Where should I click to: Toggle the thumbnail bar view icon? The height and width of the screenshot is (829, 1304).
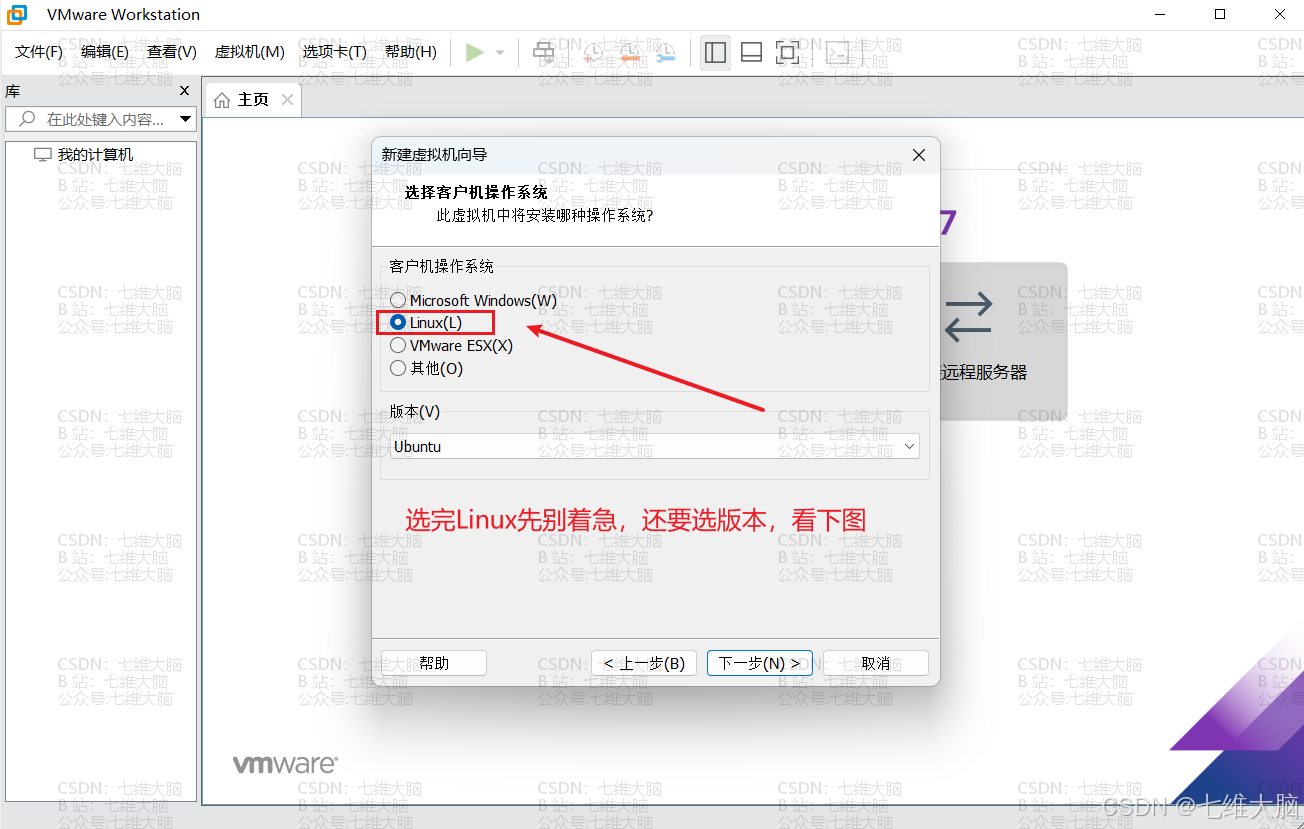(752, 52)
